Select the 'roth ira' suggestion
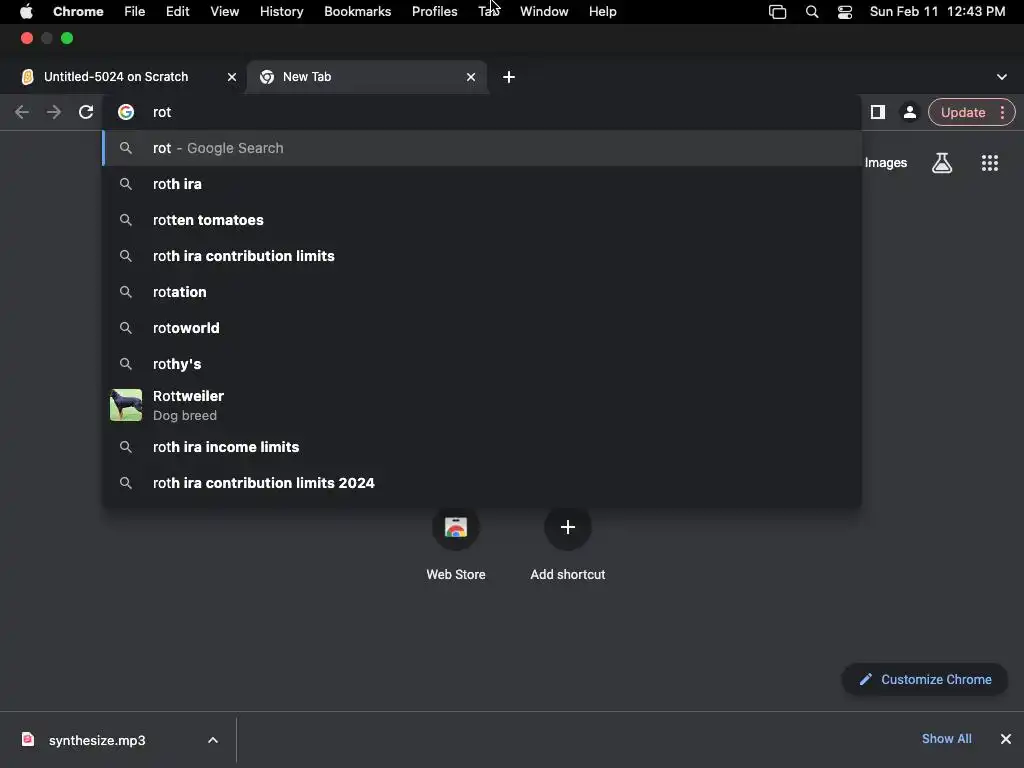The height and width of the screenshot is (768, 1024). click(x=482, y=184)
